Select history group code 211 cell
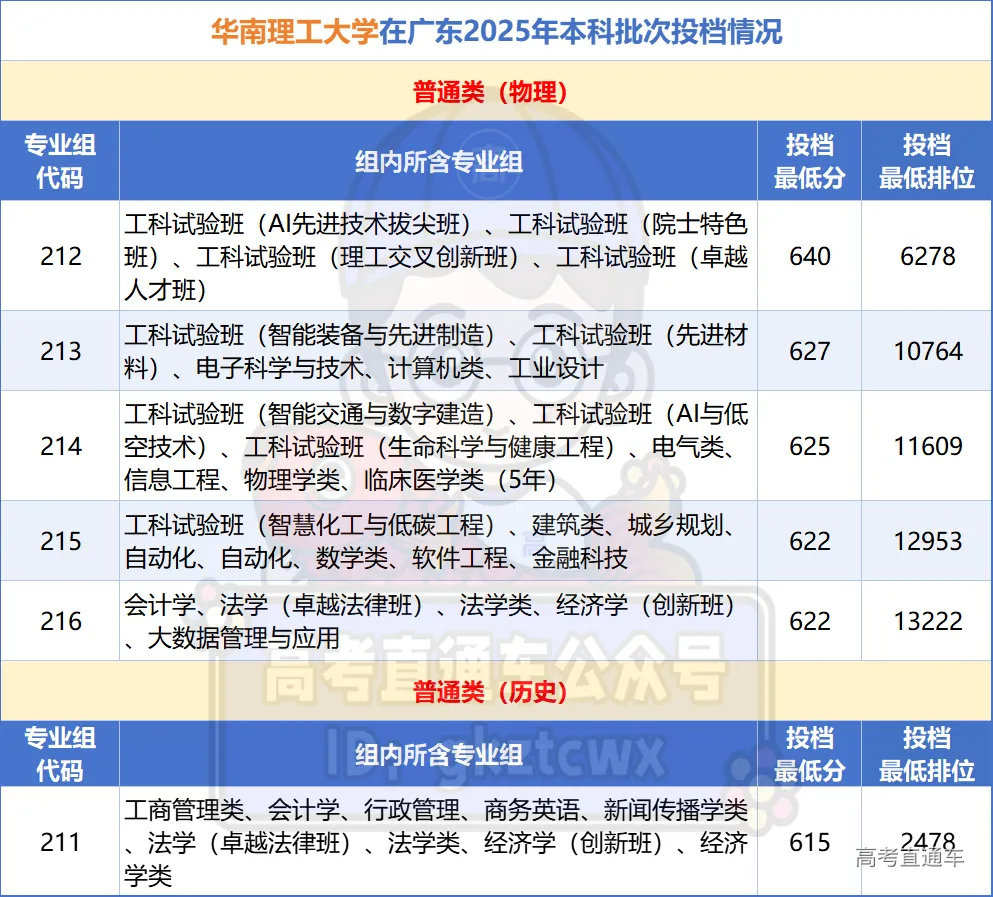Viewport: 993px width, 897px height. [61, 842]
